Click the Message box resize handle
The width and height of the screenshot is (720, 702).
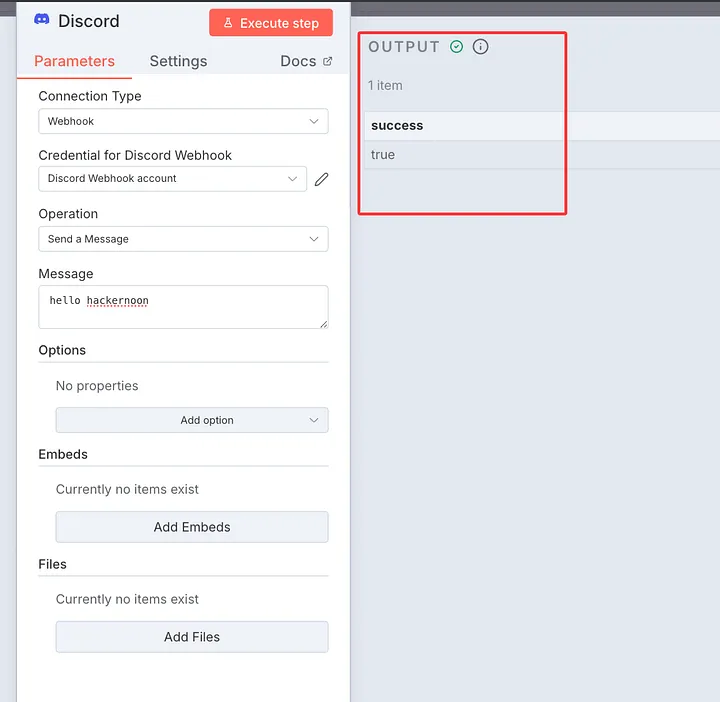point(323,324)
